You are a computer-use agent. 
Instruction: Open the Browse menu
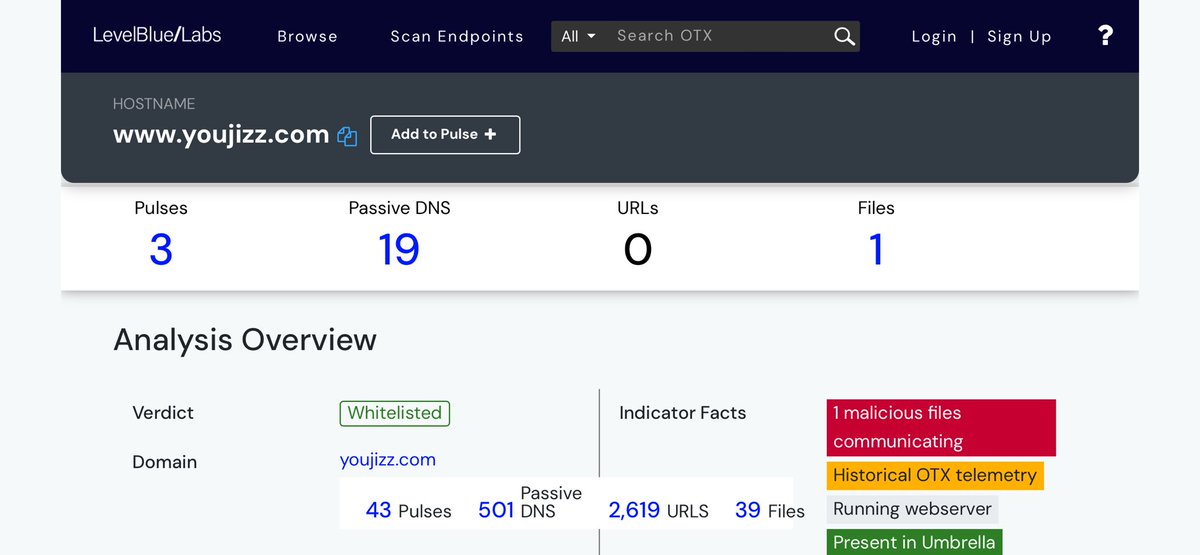pos(307,36)
